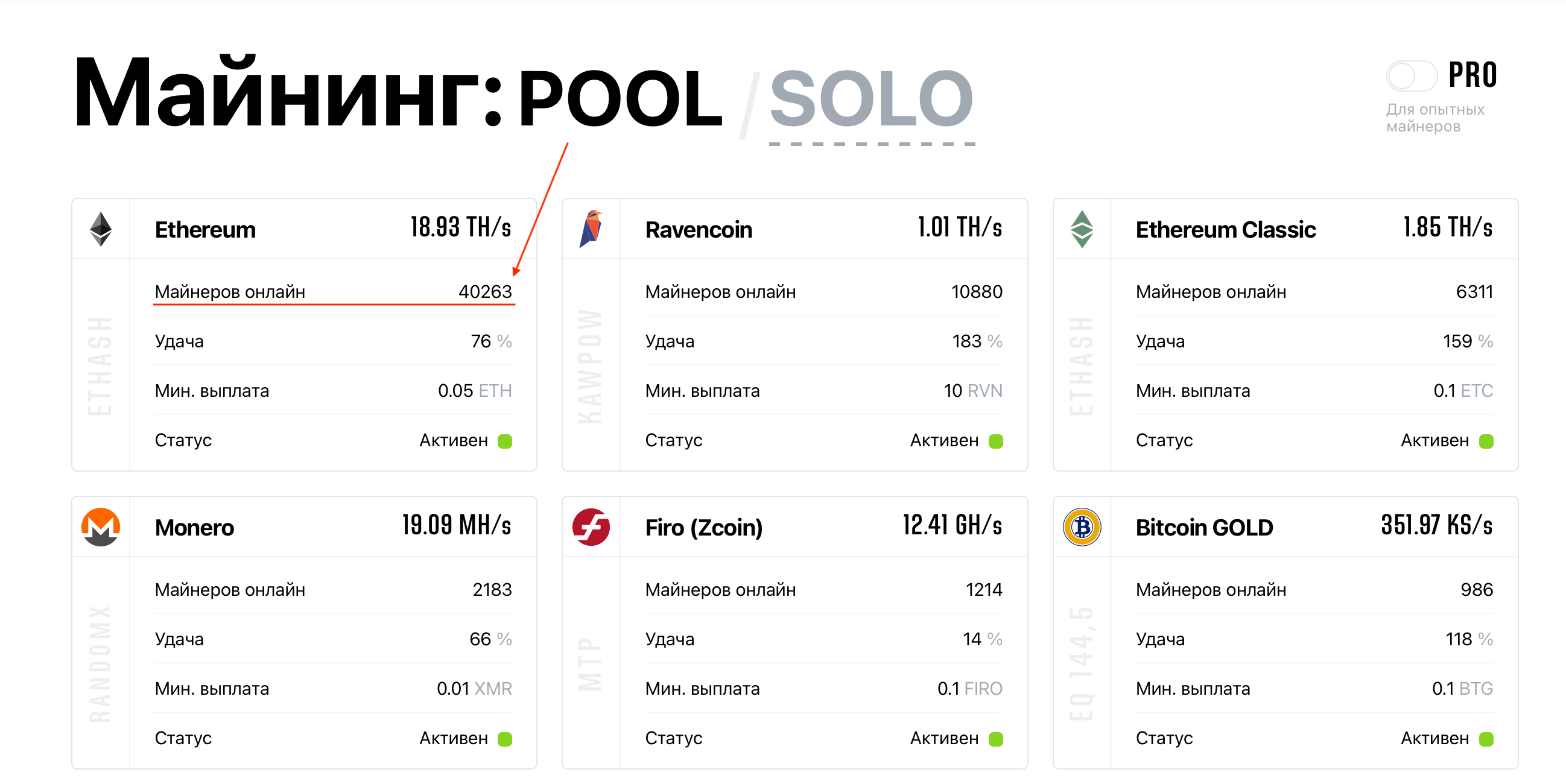Click Ravencoin luck value 183 %
This screenshot has width=1566, height=784.
977,341
